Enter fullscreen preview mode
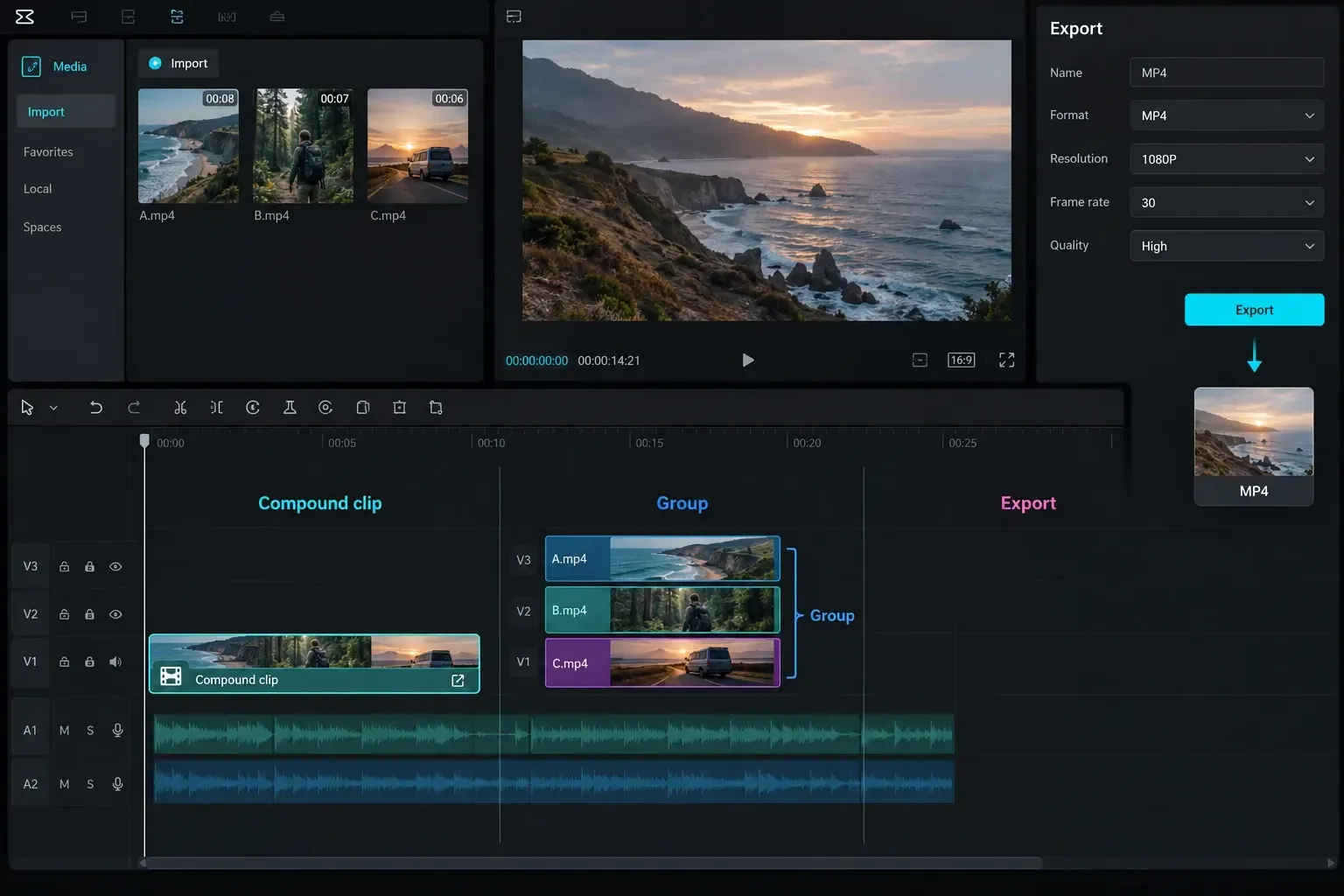The image size is (1344, 896). point(1007,360)
